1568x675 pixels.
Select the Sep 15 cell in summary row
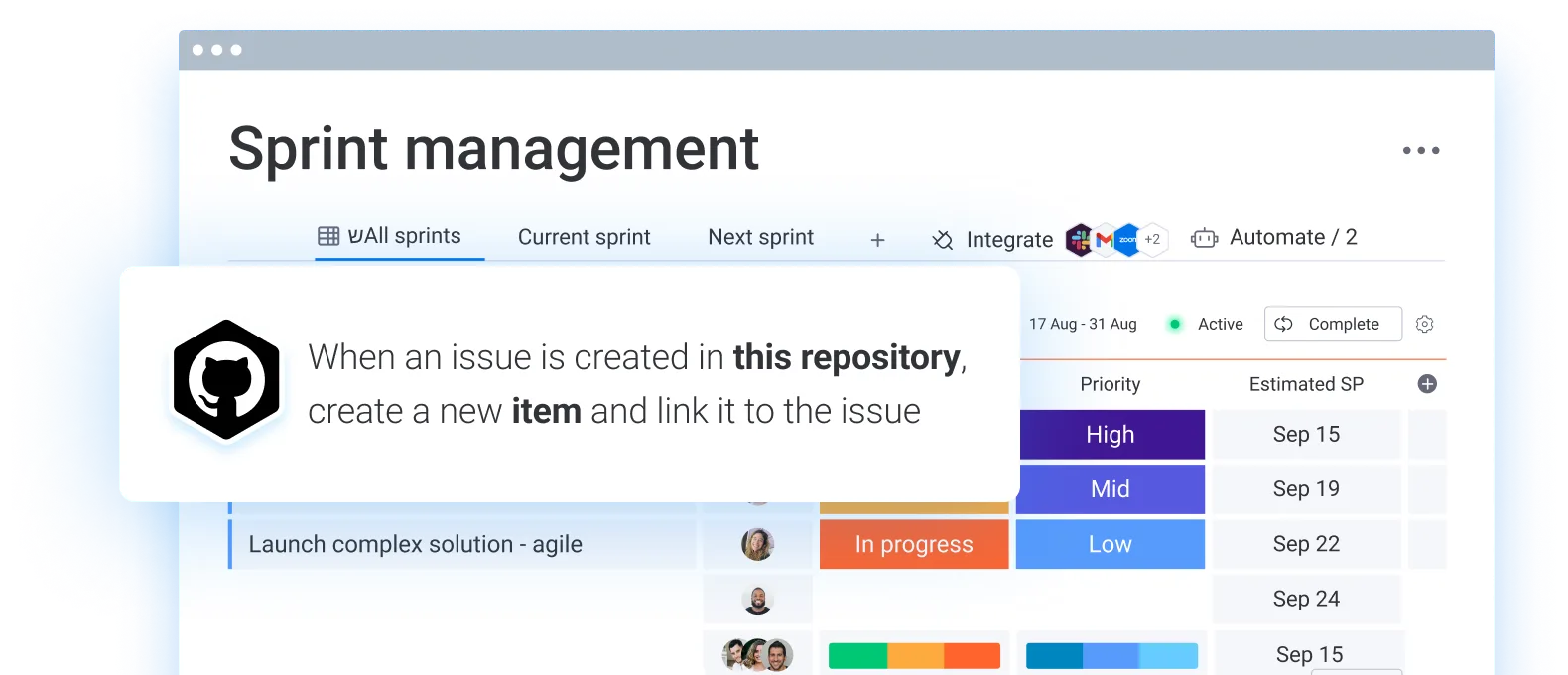pyautogui.click(x=1309, y=654)
